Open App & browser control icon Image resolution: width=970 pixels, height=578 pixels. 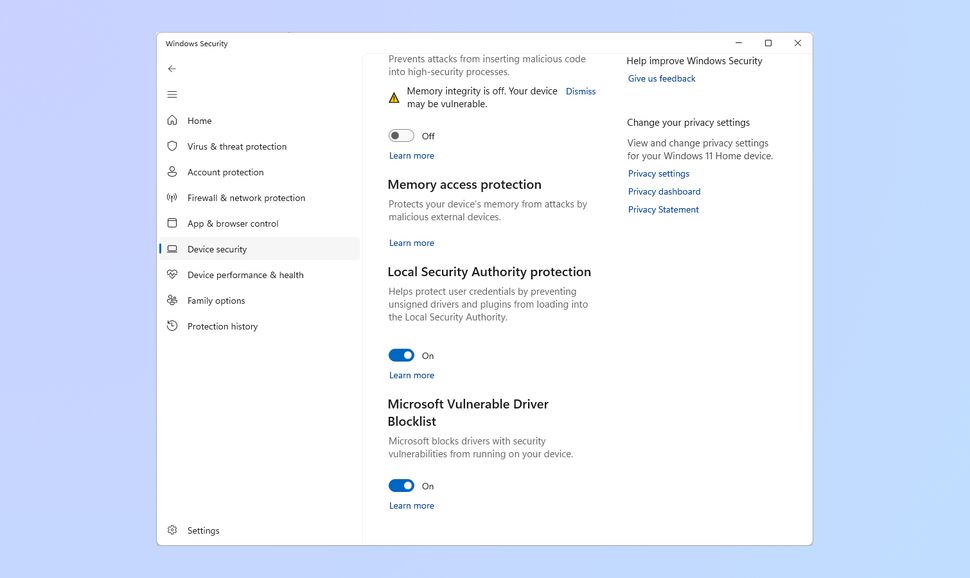172,223
